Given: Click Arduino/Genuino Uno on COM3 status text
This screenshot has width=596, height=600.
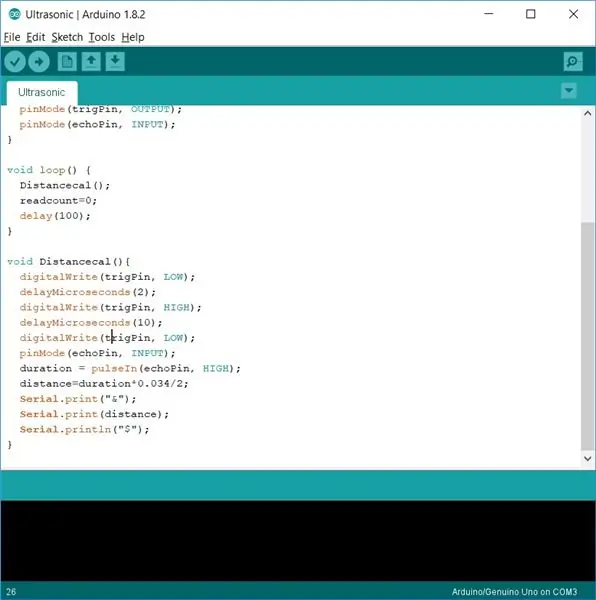Looking at the screenshot, I should coord(514,592).
